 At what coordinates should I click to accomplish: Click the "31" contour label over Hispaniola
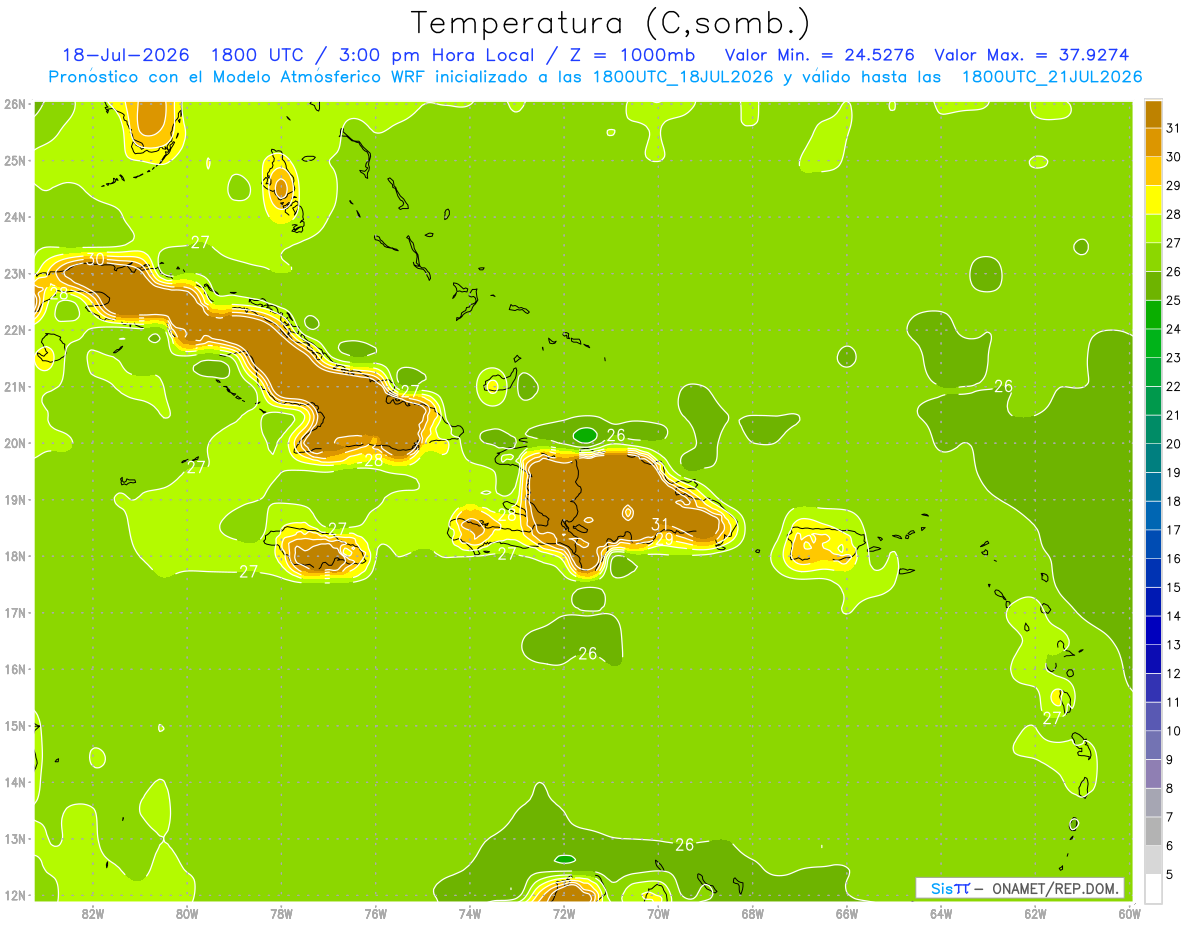[x=660, y=524]
